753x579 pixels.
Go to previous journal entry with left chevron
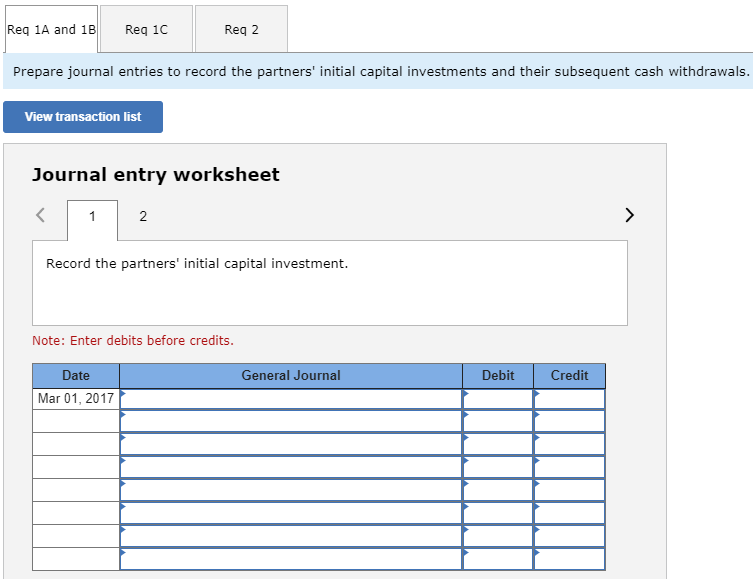pos(41,215)
